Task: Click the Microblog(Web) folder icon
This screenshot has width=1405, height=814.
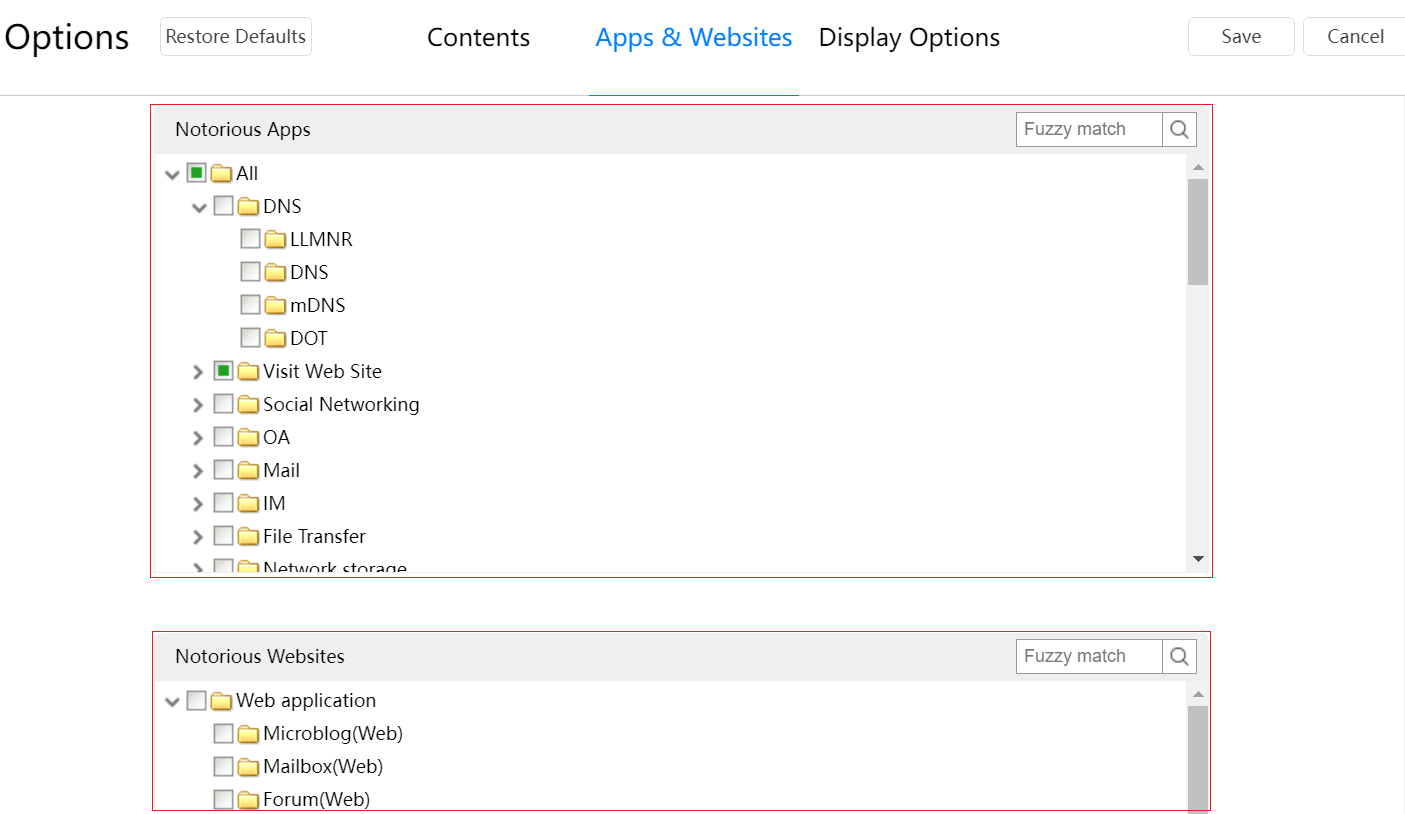Action: tap(248, 735)
